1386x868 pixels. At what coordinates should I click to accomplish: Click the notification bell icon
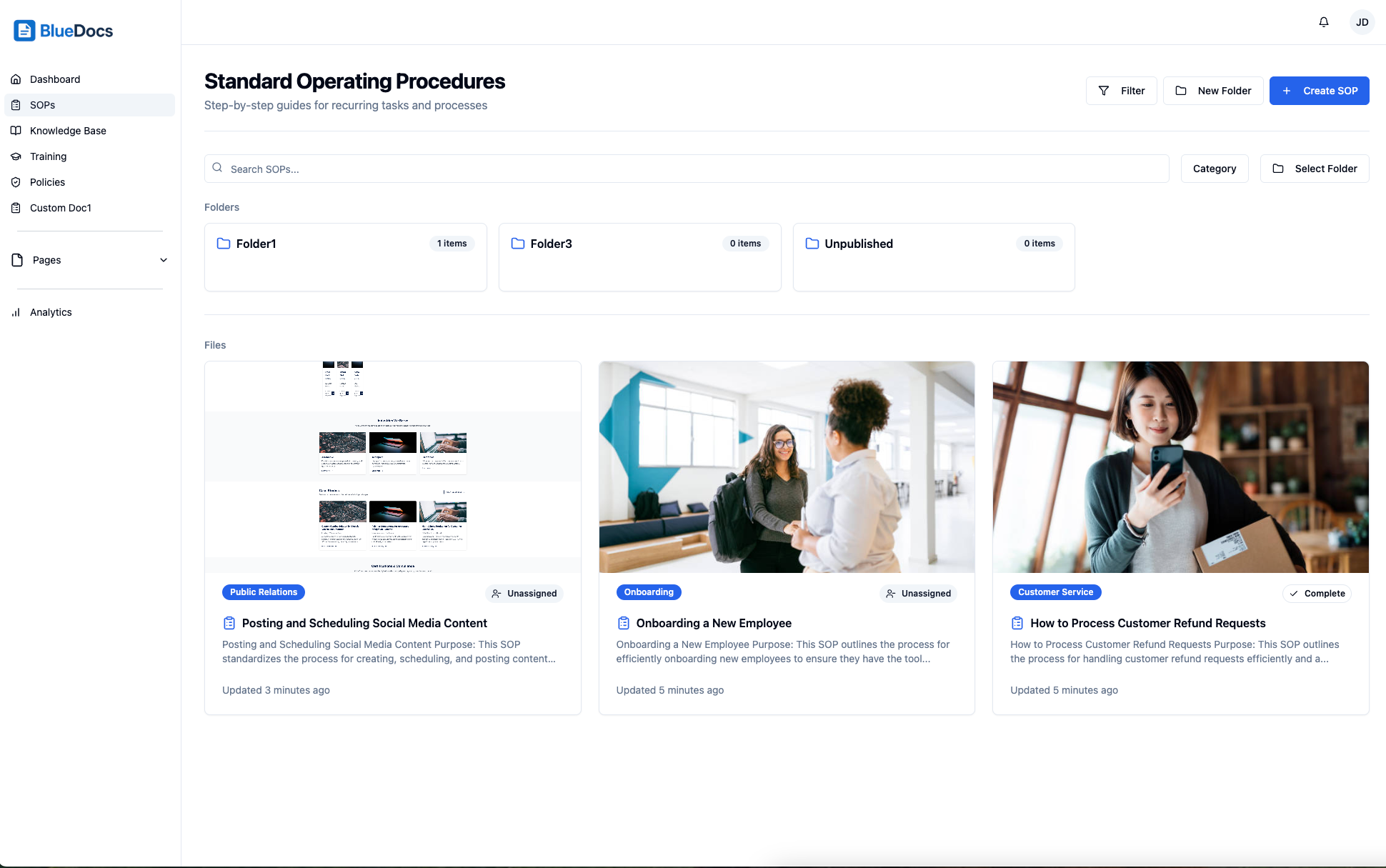coord(1323,22)
